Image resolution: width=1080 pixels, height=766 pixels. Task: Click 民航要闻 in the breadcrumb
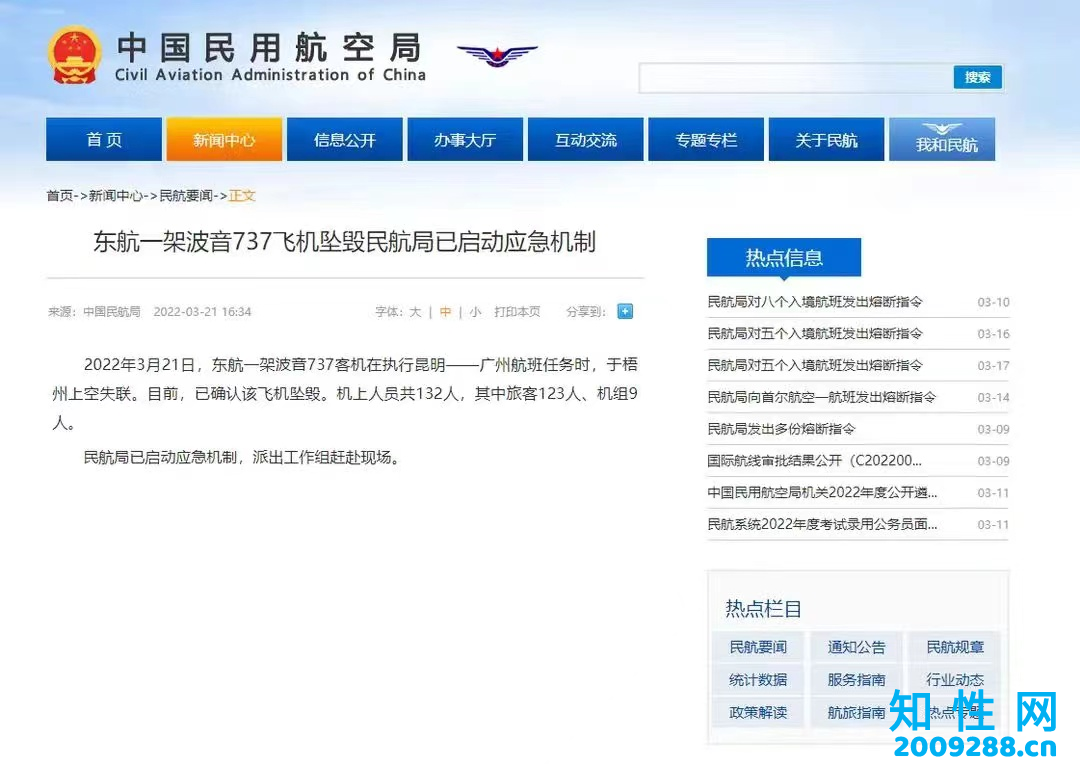[186, 196]
